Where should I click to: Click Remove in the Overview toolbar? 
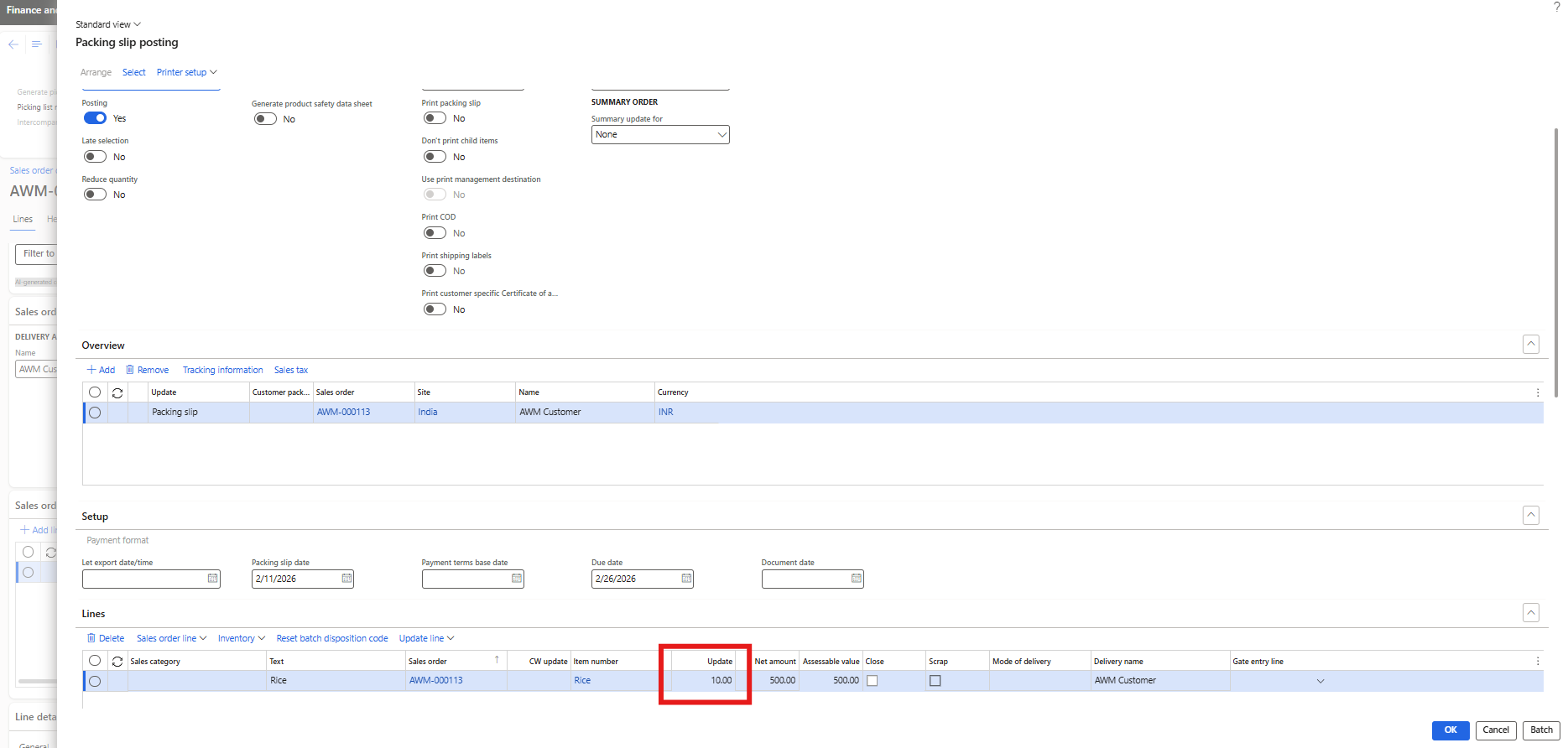(147, 370)
